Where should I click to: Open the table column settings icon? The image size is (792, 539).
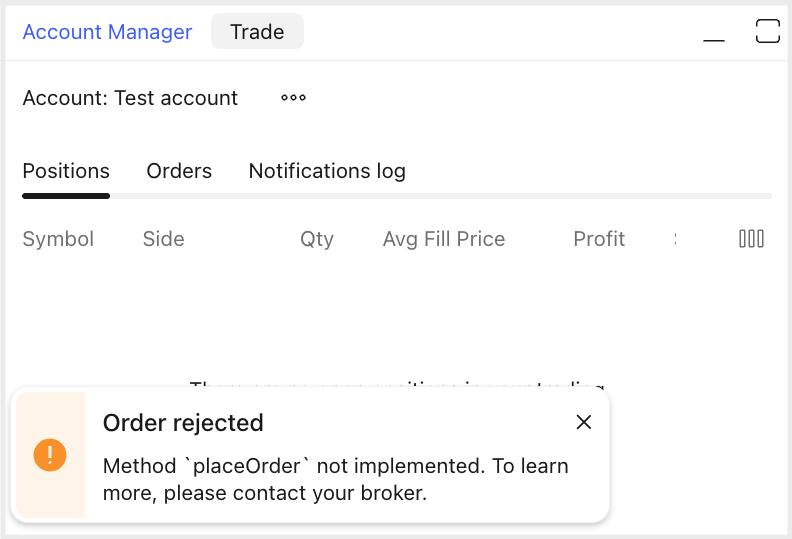point(751,239)
